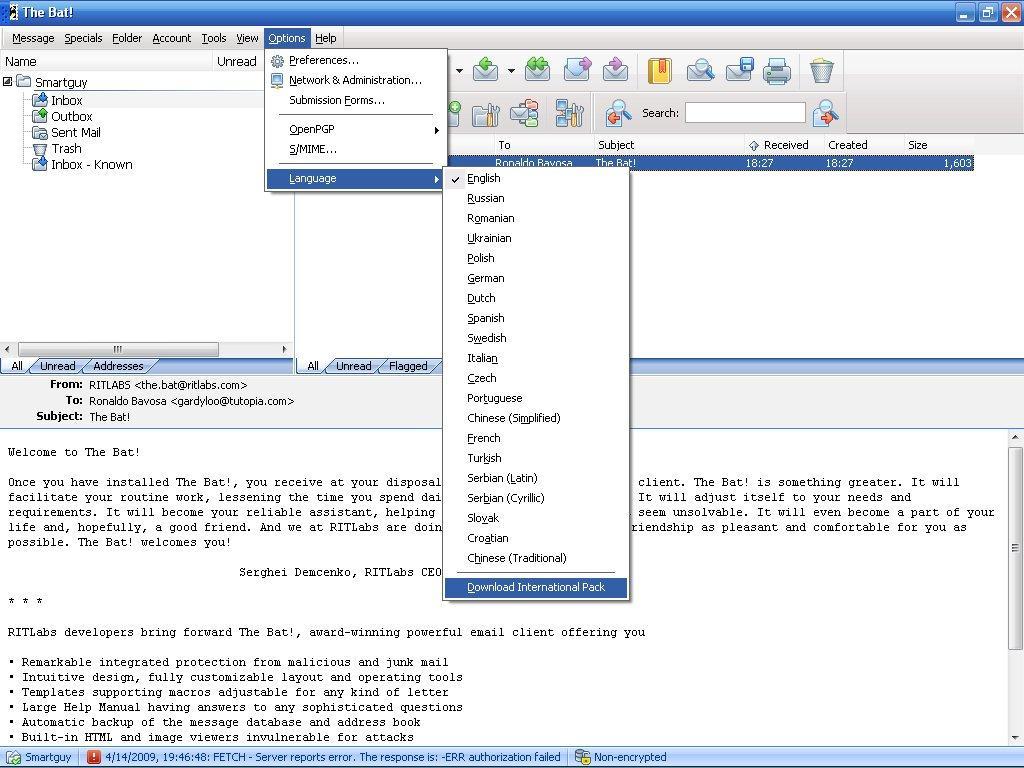This screenshot has width=1024, height=768.
Task: Click the Inbox folder icon in tree
Action: click(40, 100)
